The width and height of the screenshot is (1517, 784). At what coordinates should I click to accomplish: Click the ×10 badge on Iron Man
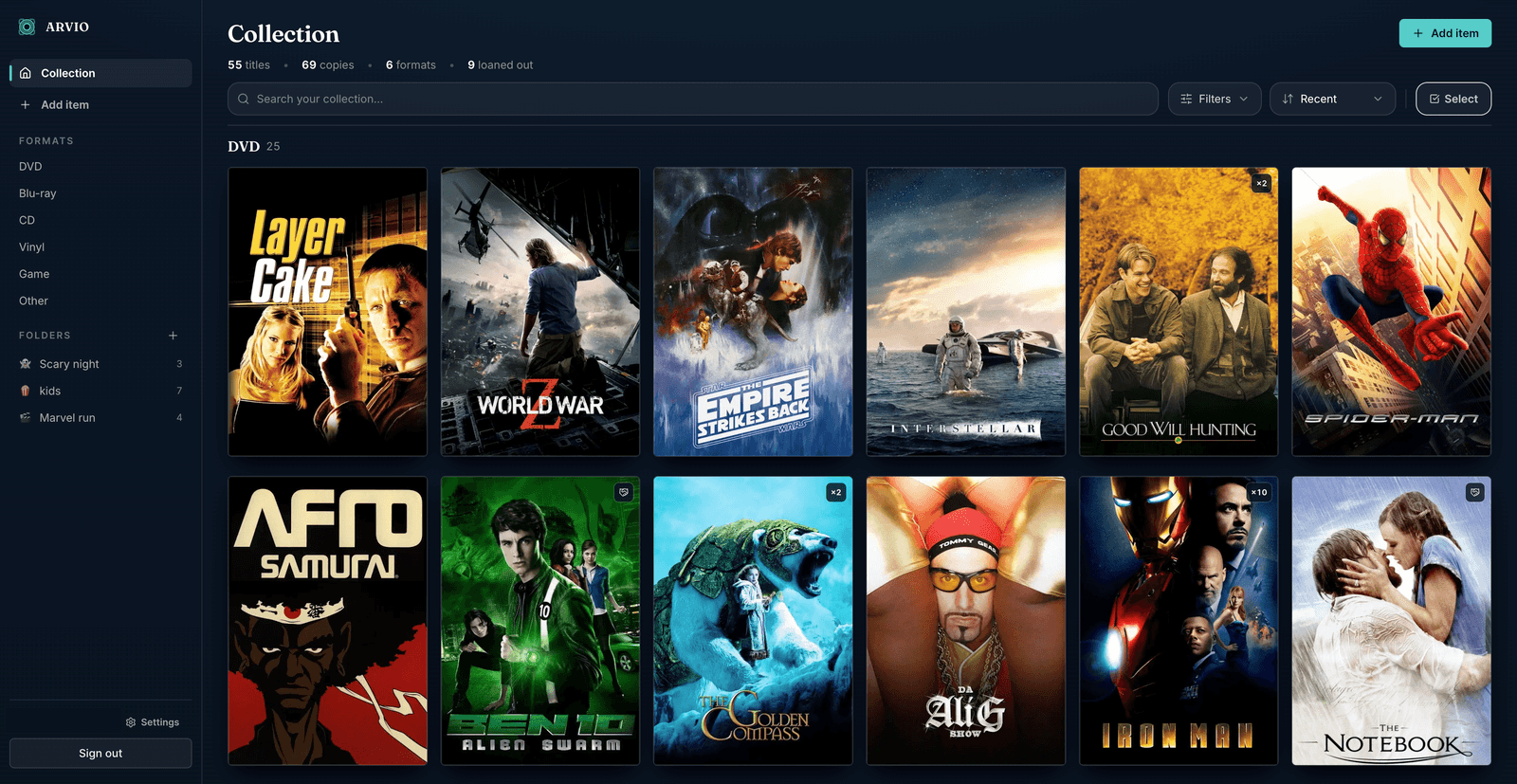pos(1259,492)
